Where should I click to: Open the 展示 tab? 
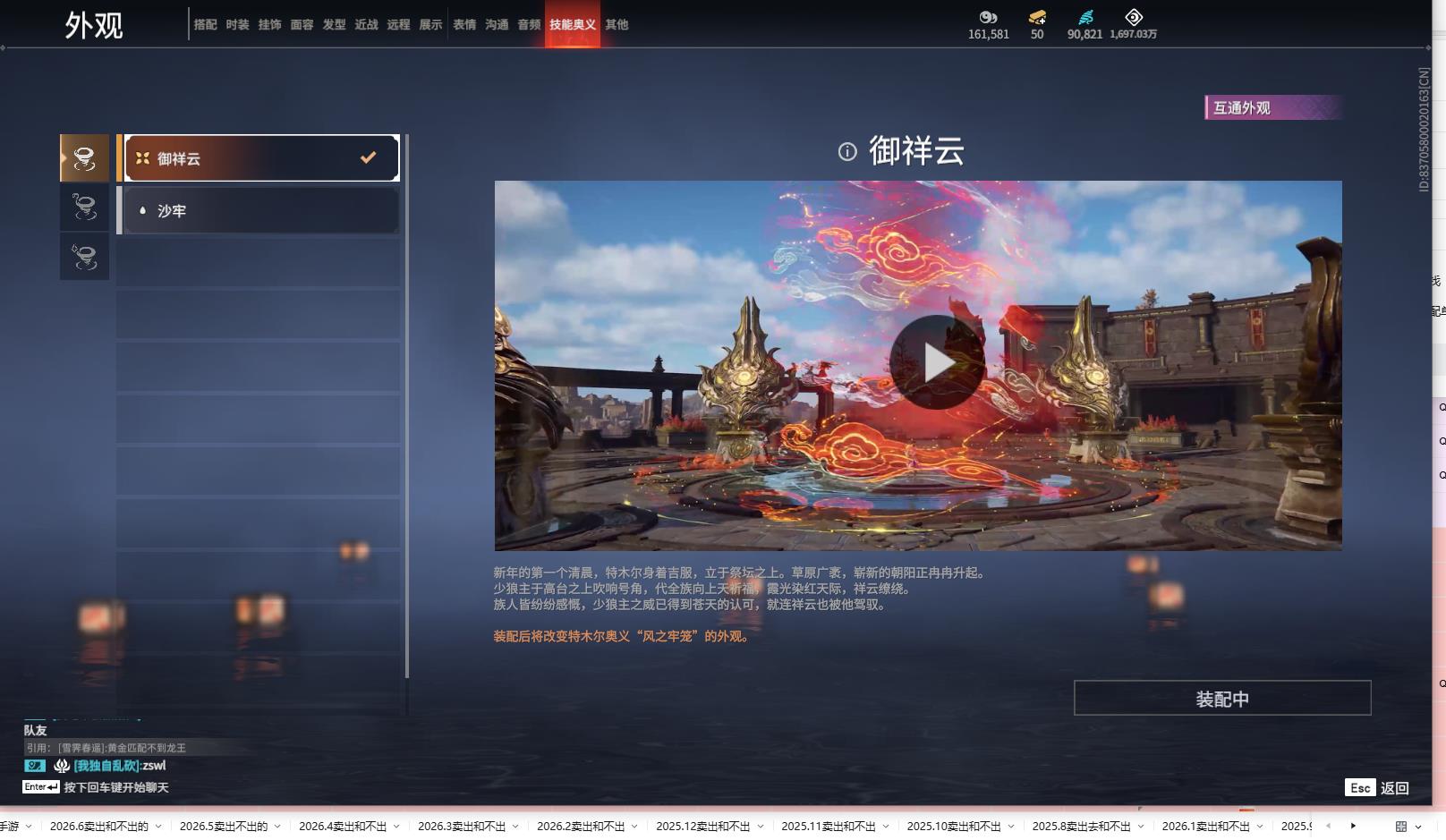pyautogui.click(x=431, y=25)
